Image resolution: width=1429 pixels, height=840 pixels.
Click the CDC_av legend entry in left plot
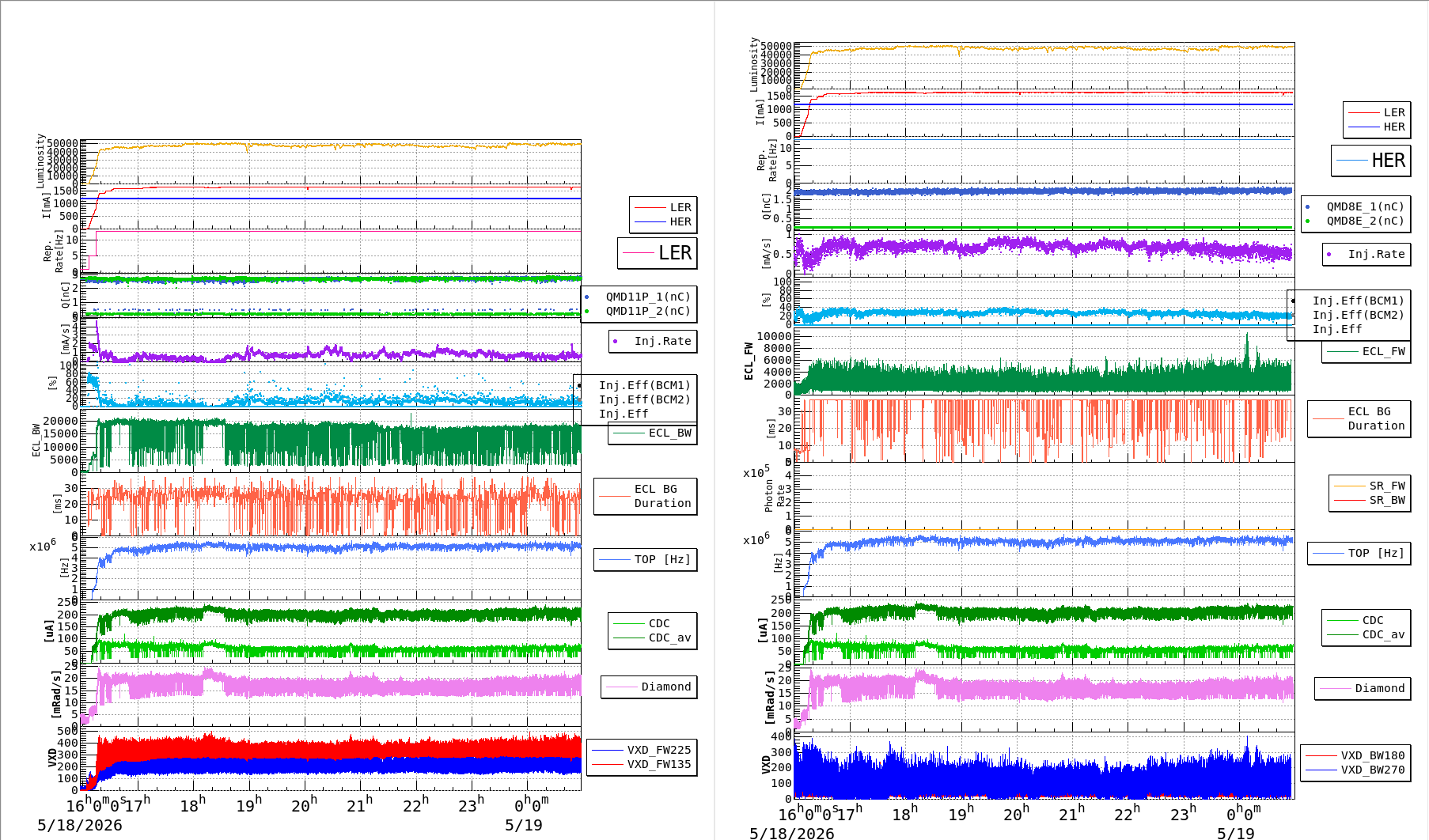coord(669,638)
